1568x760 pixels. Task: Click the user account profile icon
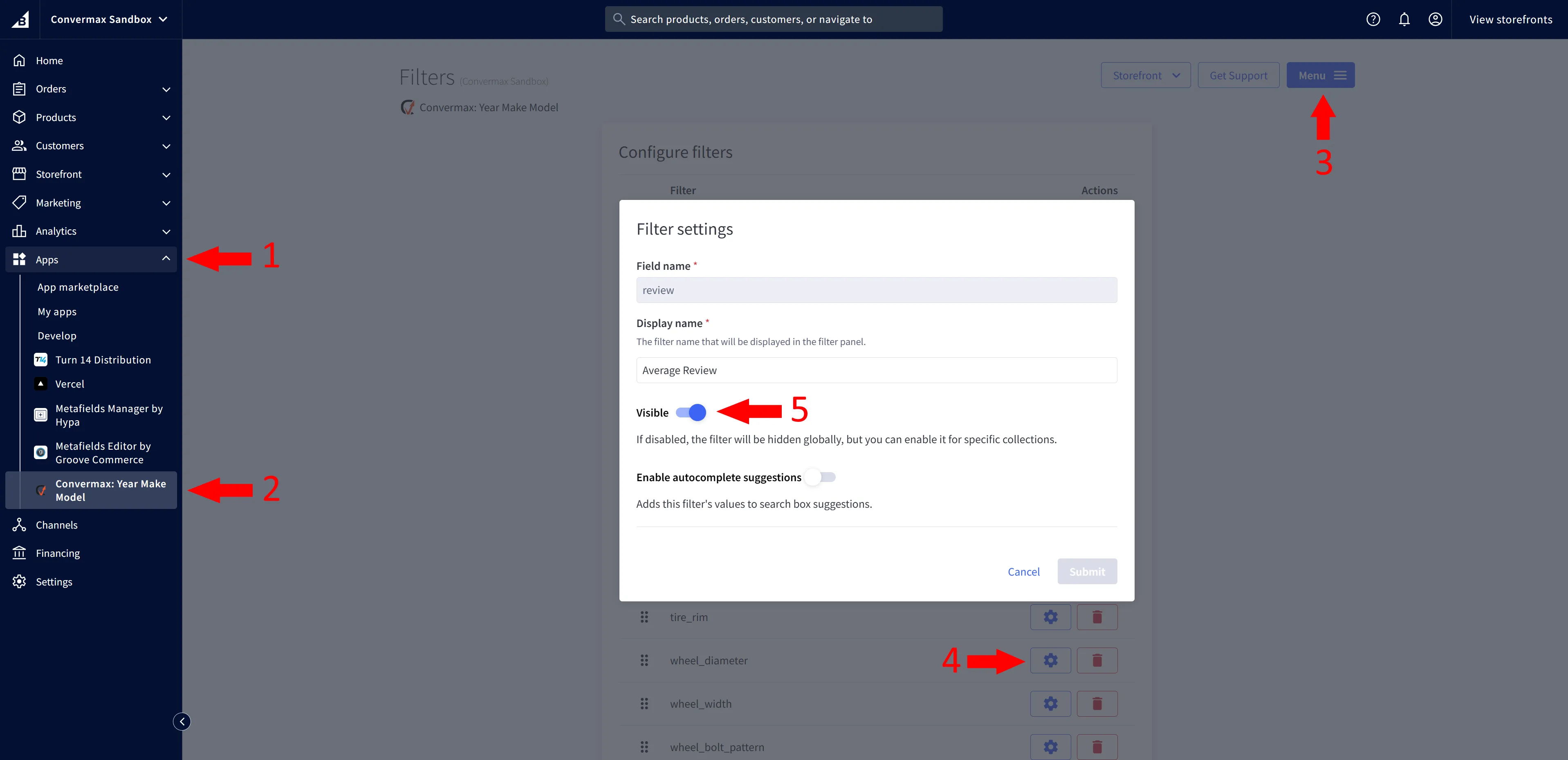coord(1435,20)
